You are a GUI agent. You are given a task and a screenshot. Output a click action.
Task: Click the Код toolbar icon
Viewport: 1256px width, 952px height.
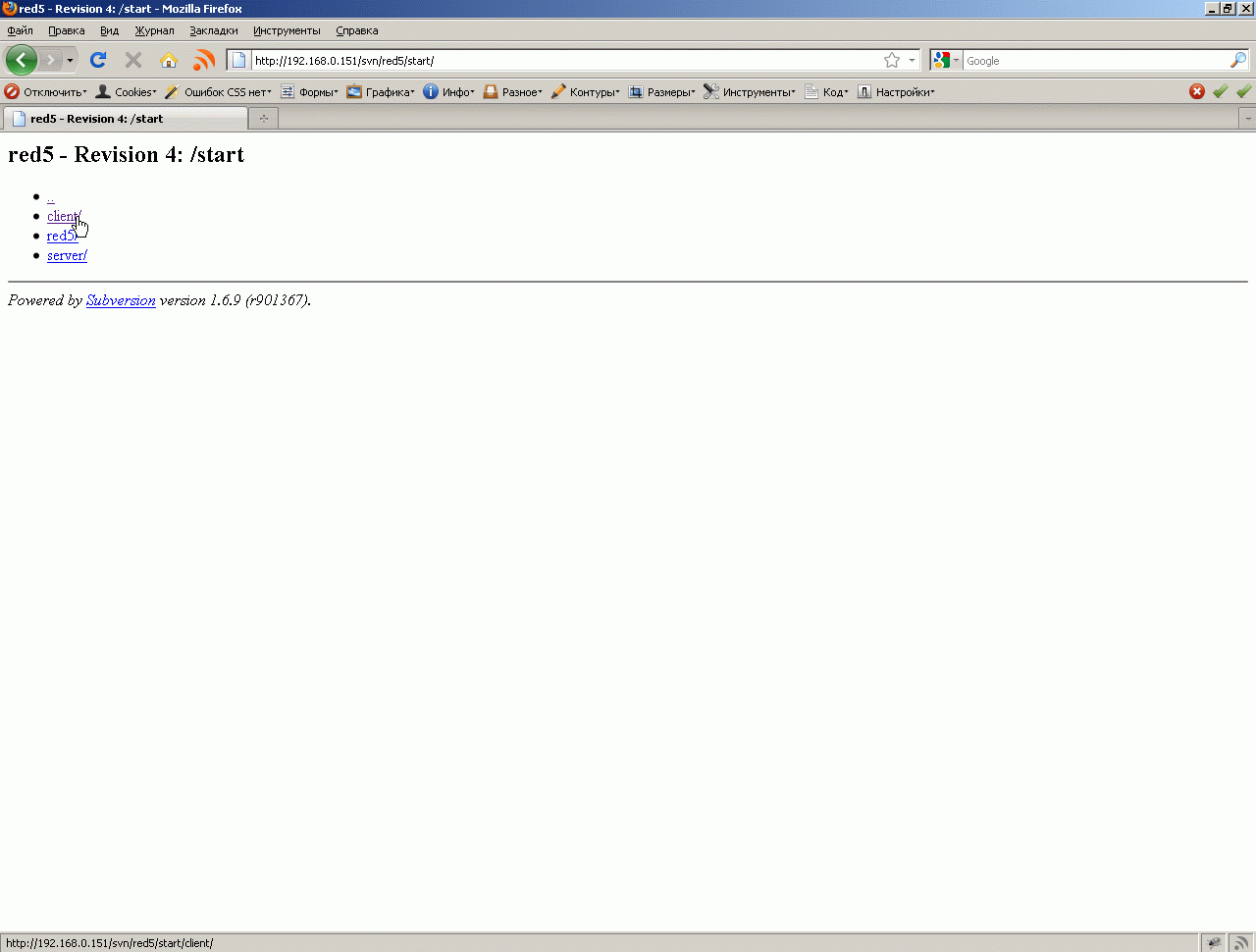pos(811,92)
